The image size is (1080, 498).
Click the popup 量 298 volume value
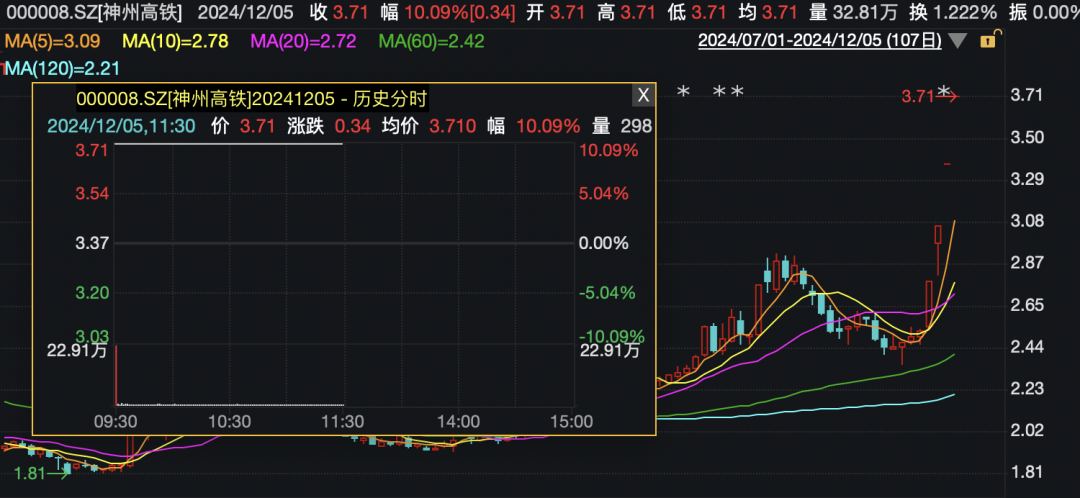coord(622,126)
